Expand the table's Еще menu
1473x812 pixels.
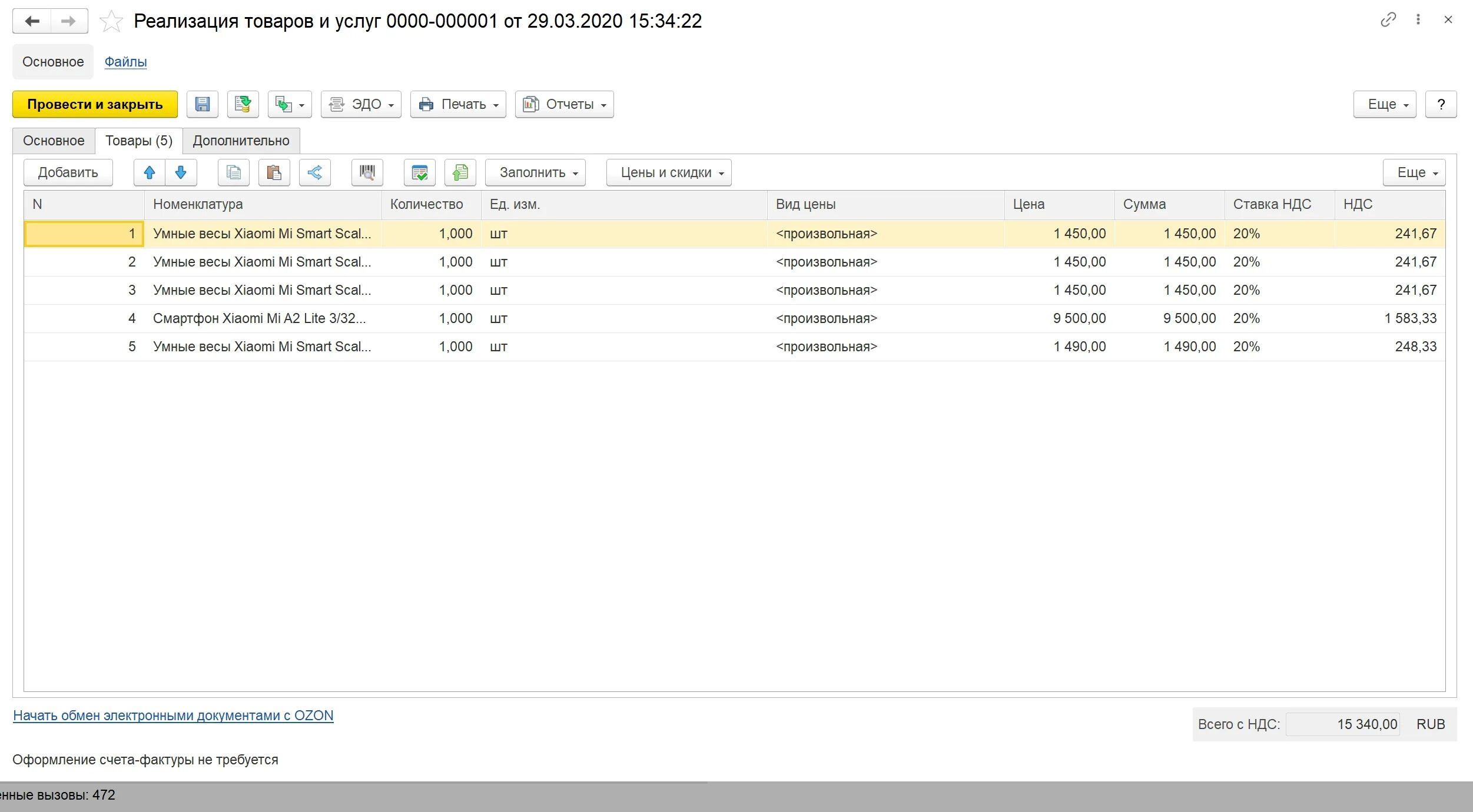click(x=1414, y=172)
